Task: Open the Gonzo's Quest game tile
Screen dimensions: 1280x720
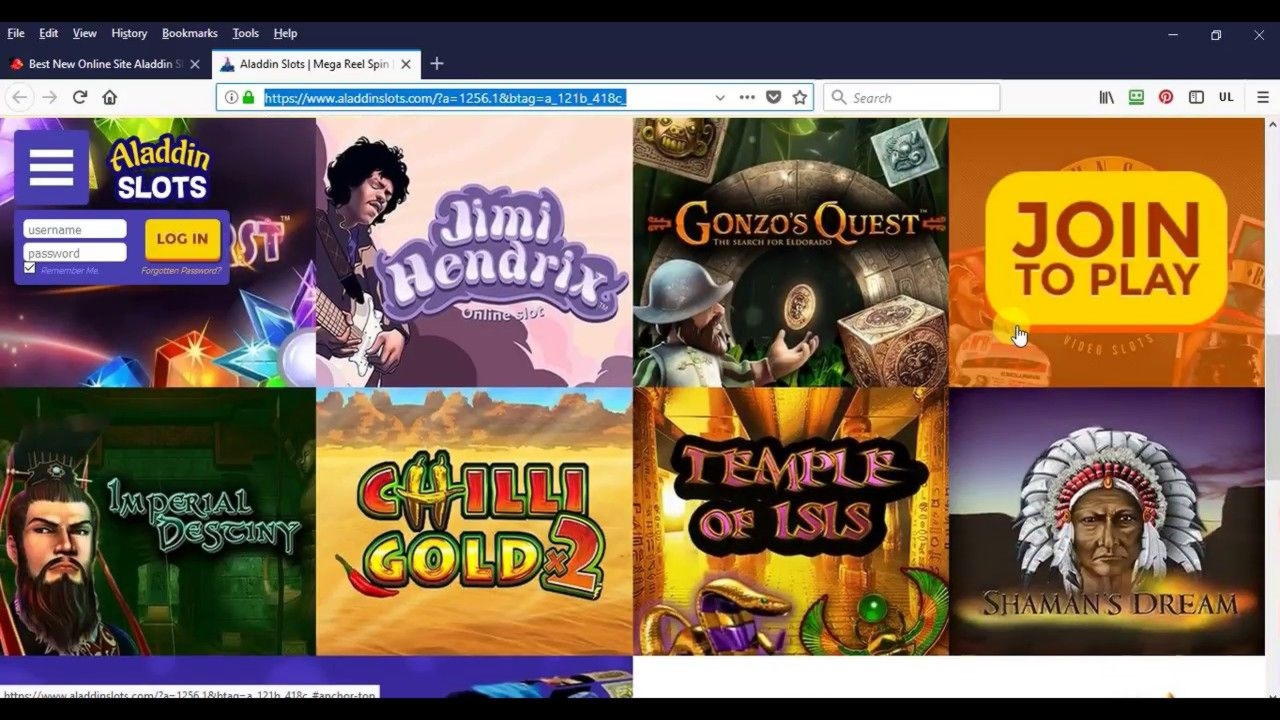Action: pos(790,252)
